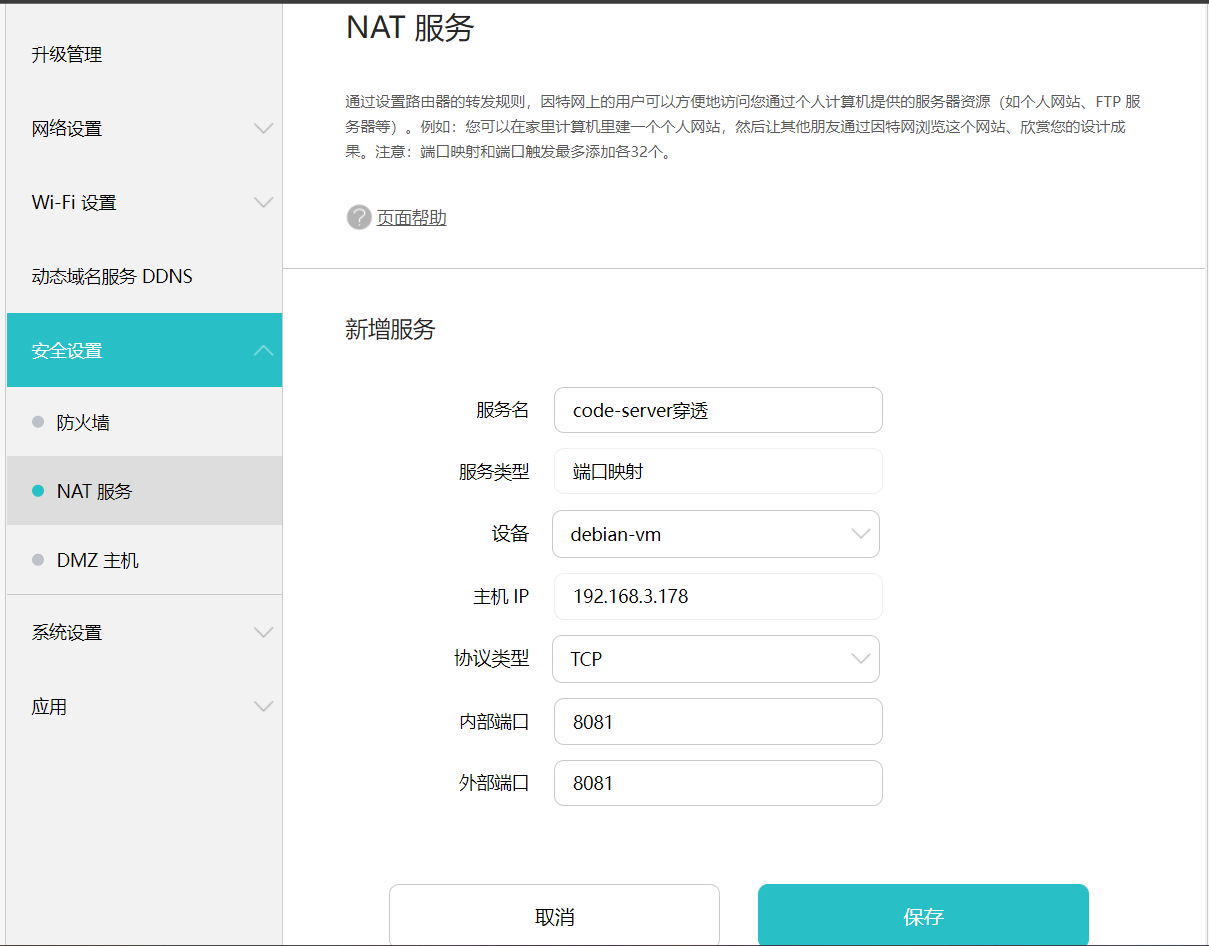Open the 设备 dropdown showing debian-vm
This screenshot has width=1209, height=946.
(x=716, y=534)
